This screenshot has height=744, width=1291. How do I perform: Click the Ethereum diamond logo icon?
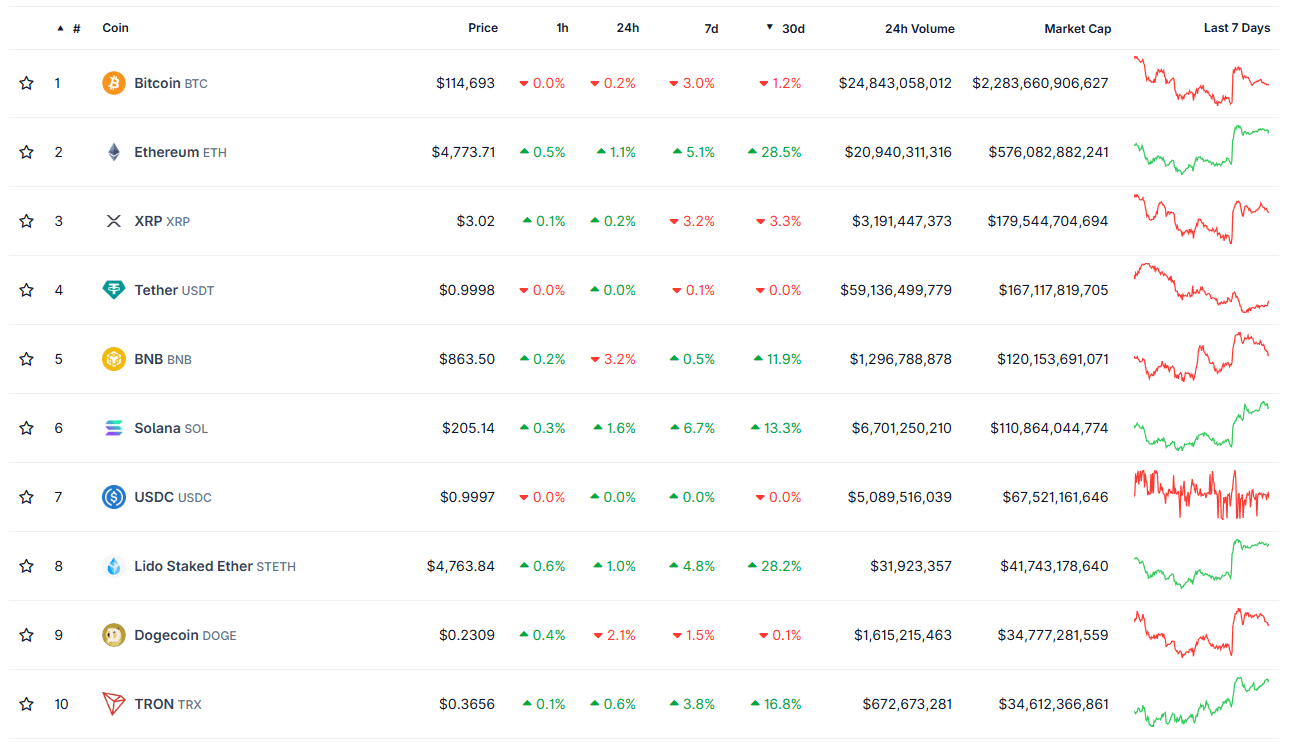114,152
